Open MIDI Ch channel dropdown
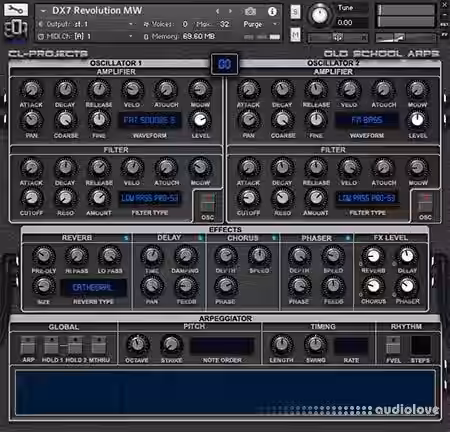The image size is (450, 432). 86,36
